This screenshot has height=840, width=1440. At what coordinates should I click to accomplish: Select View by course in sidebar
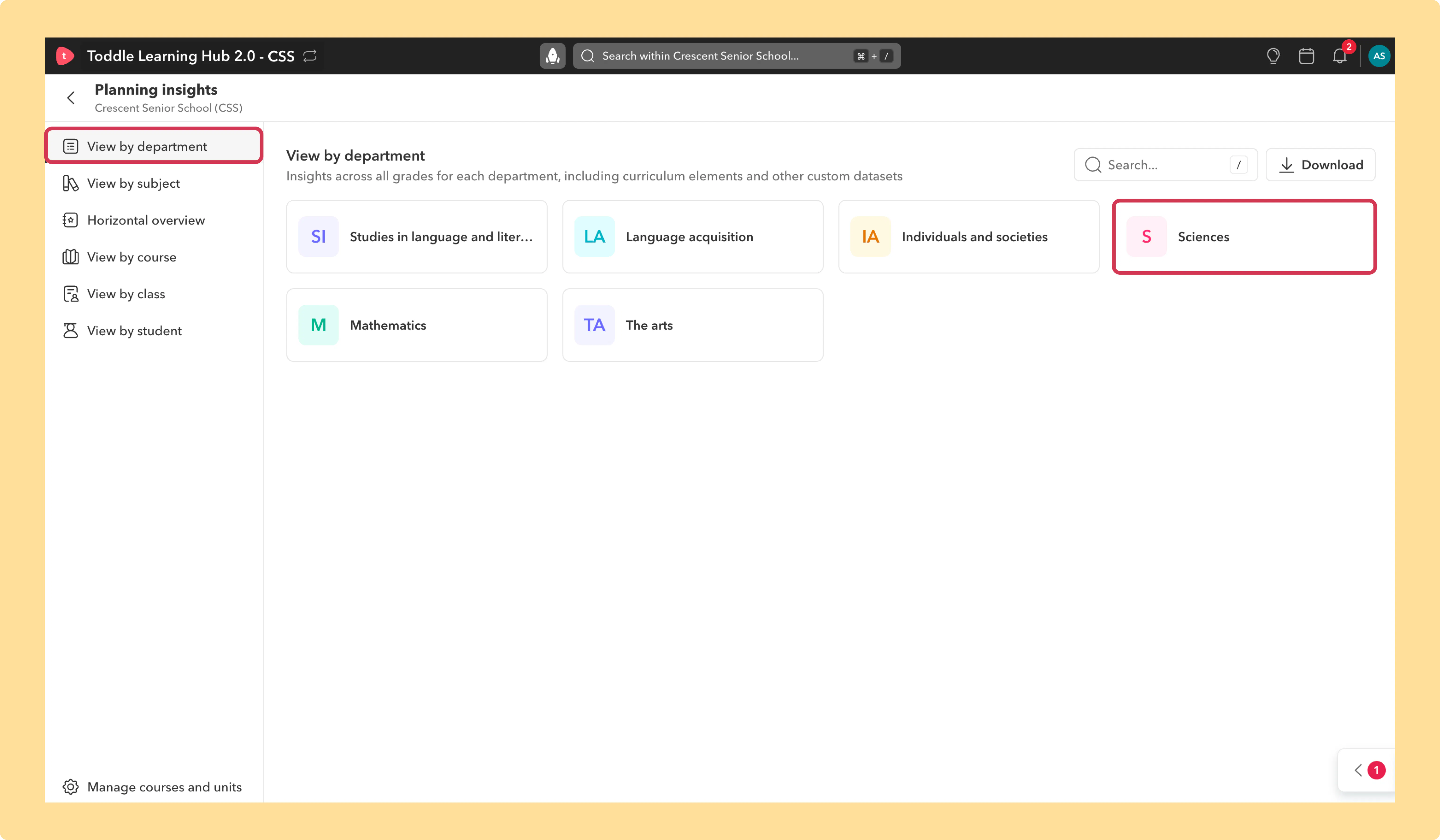154,257
